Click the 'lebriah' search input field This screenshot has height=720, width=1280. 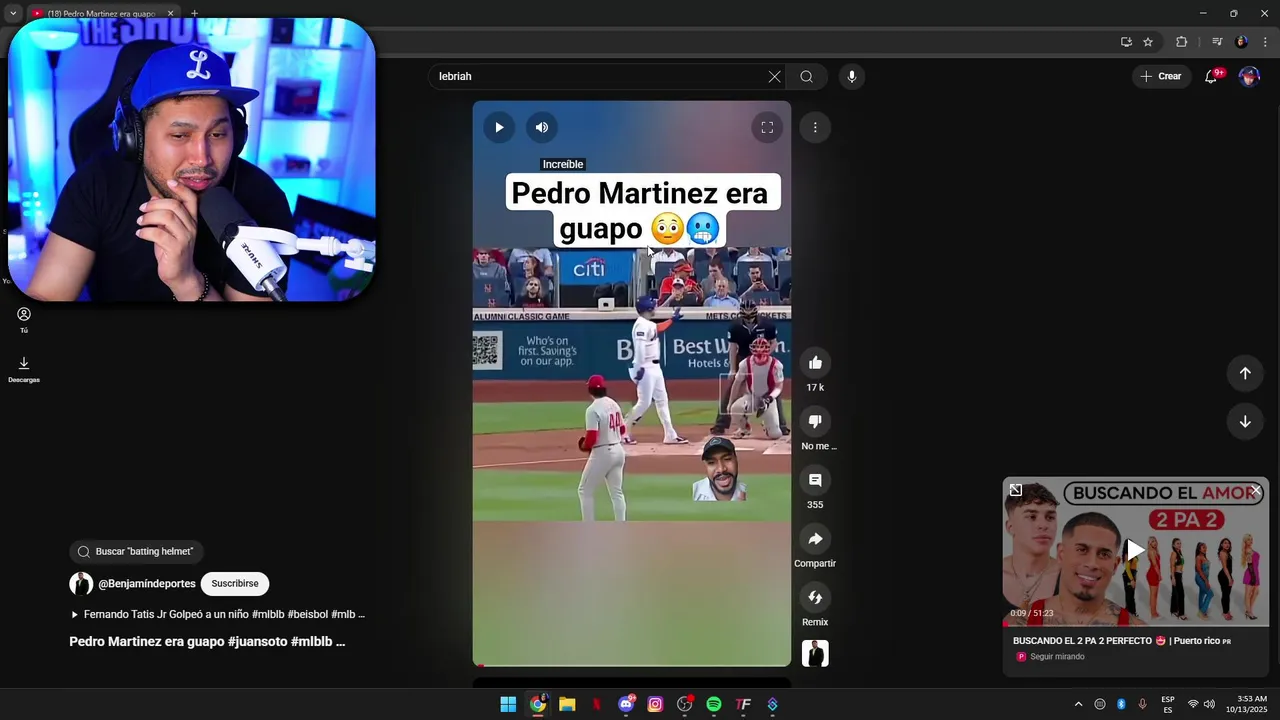point(598,76)
